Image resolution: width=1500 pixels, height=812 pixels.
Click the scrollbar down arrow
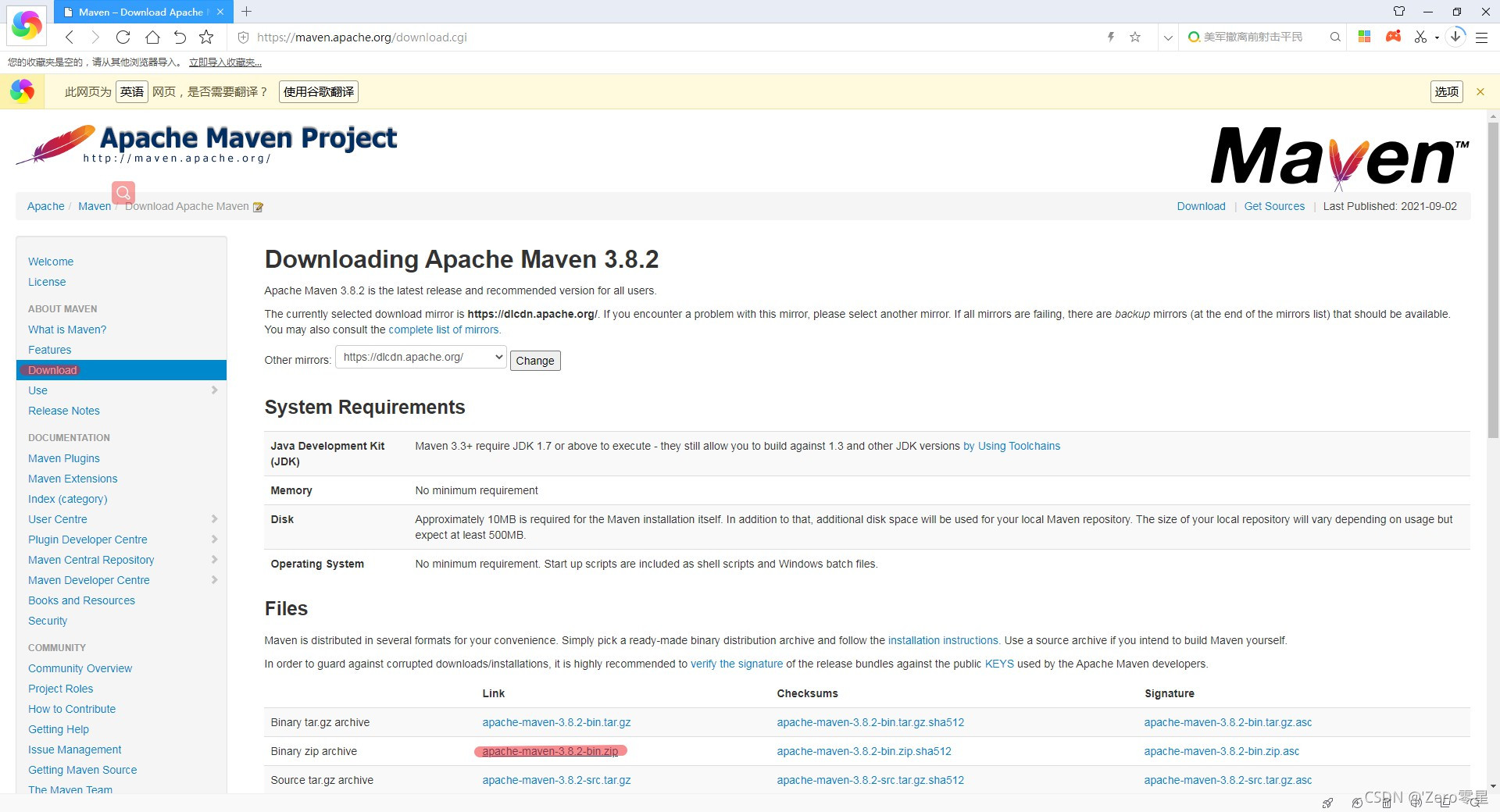click(1493, 786)
